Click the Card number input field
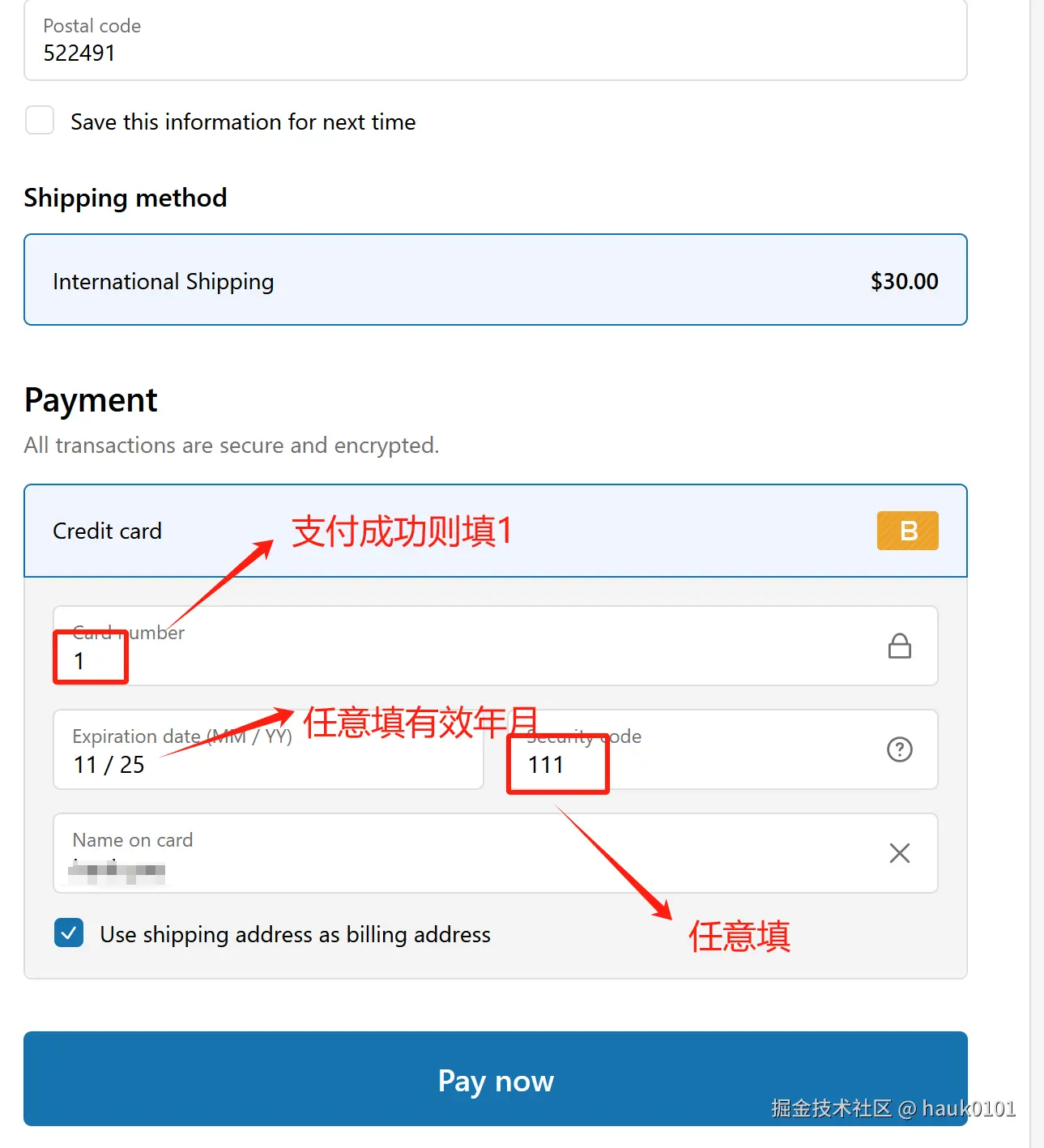The width and height of the screenshot is (1044, 1148). click(496, 646)
